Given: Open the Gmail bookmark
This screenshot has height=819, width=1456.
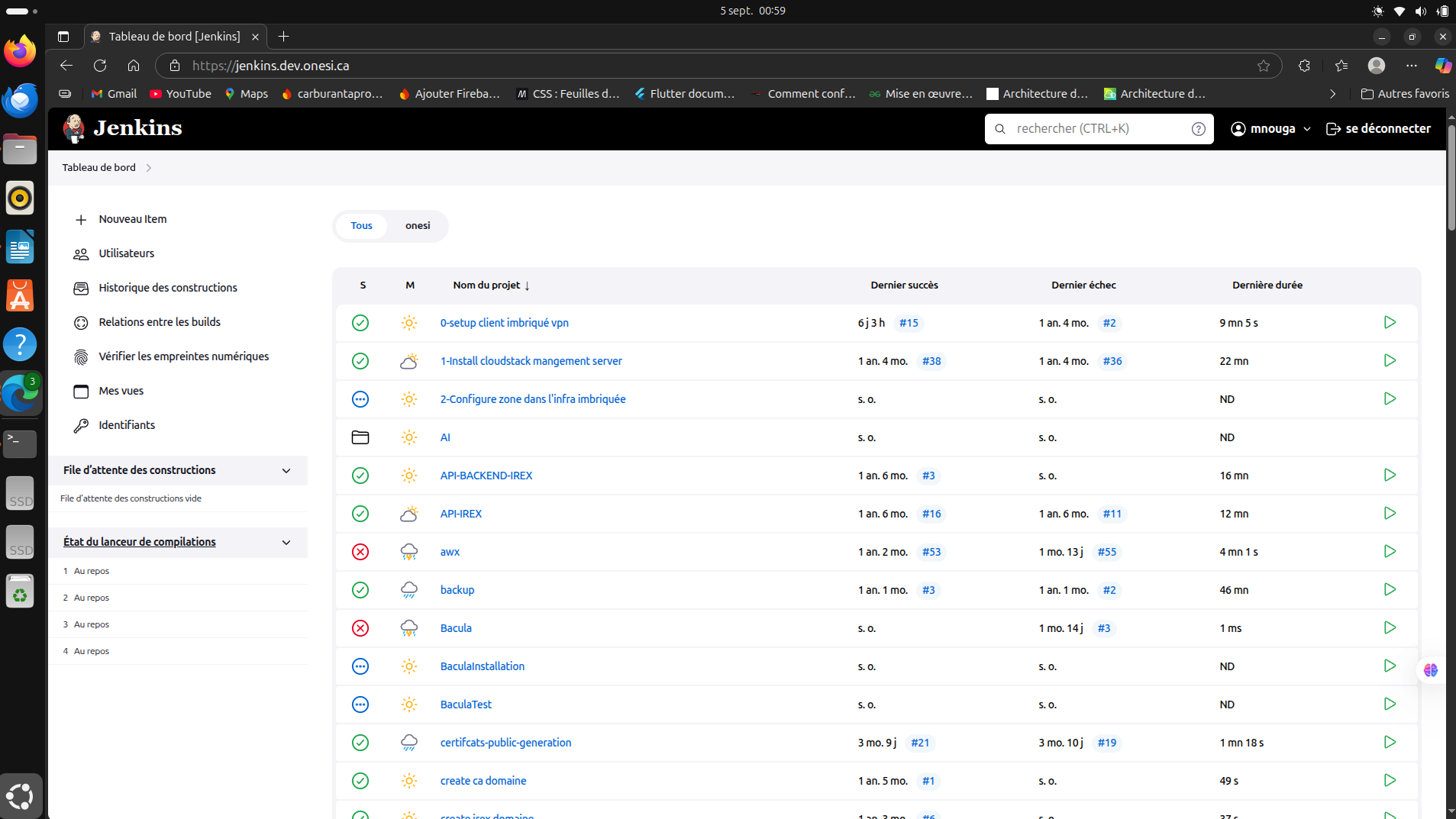Looking at the screenshot, I should pyautogui.click(x=114, y=94).
